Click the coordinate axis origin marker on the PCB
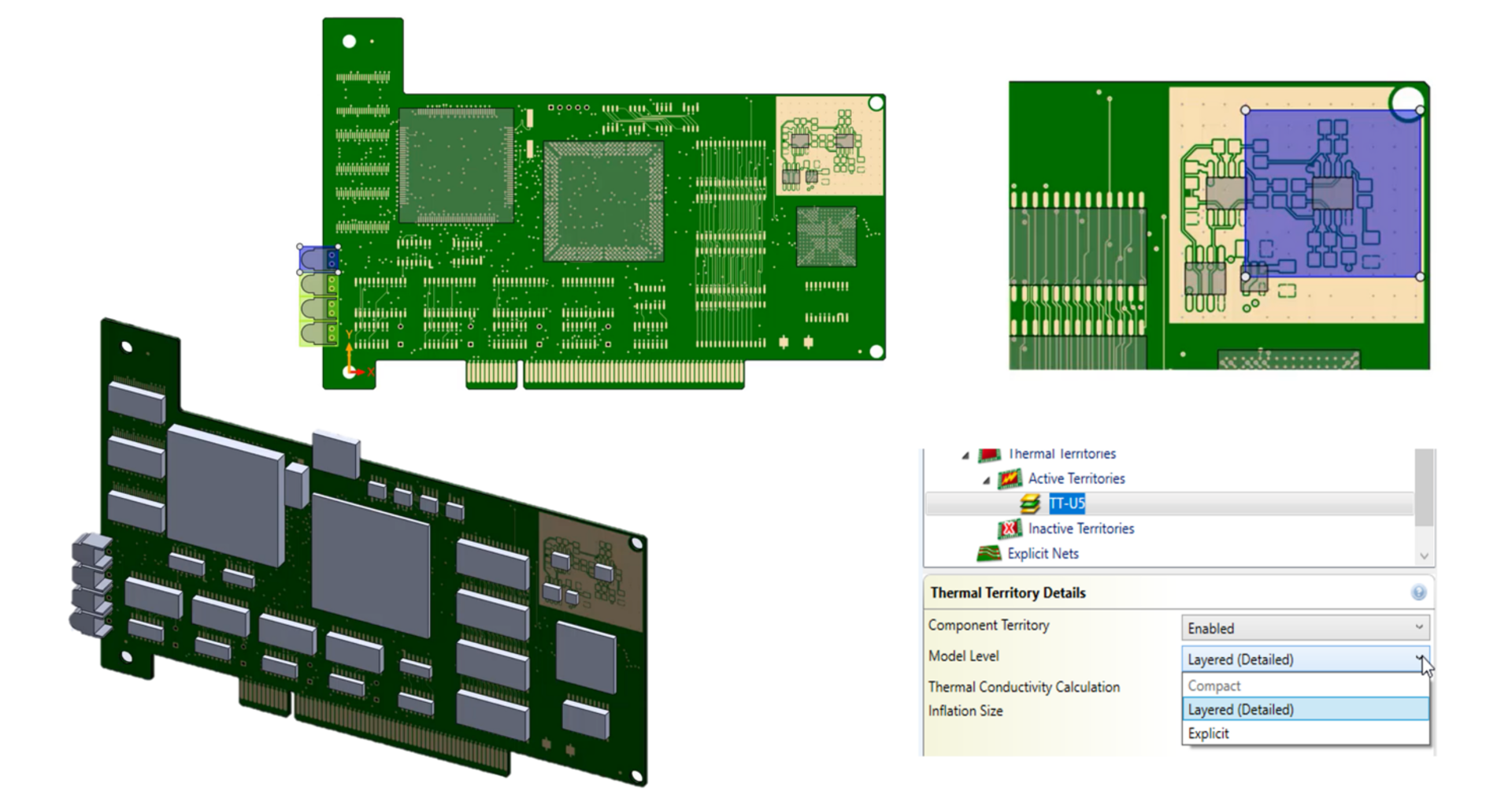This screenshot has height=810, width=1512. (x=349, y=370)
